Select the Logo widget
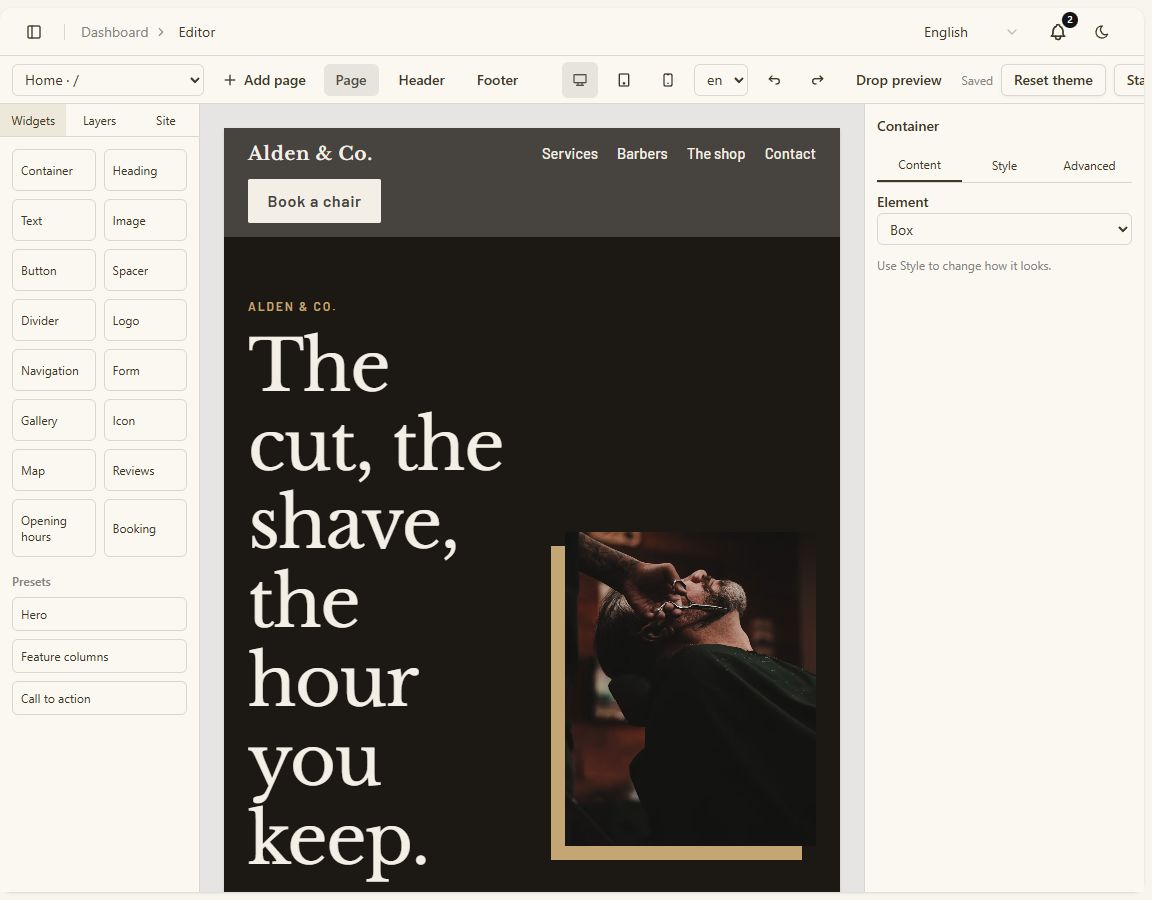Viewport: 1152px width, 900px height. 145,320
